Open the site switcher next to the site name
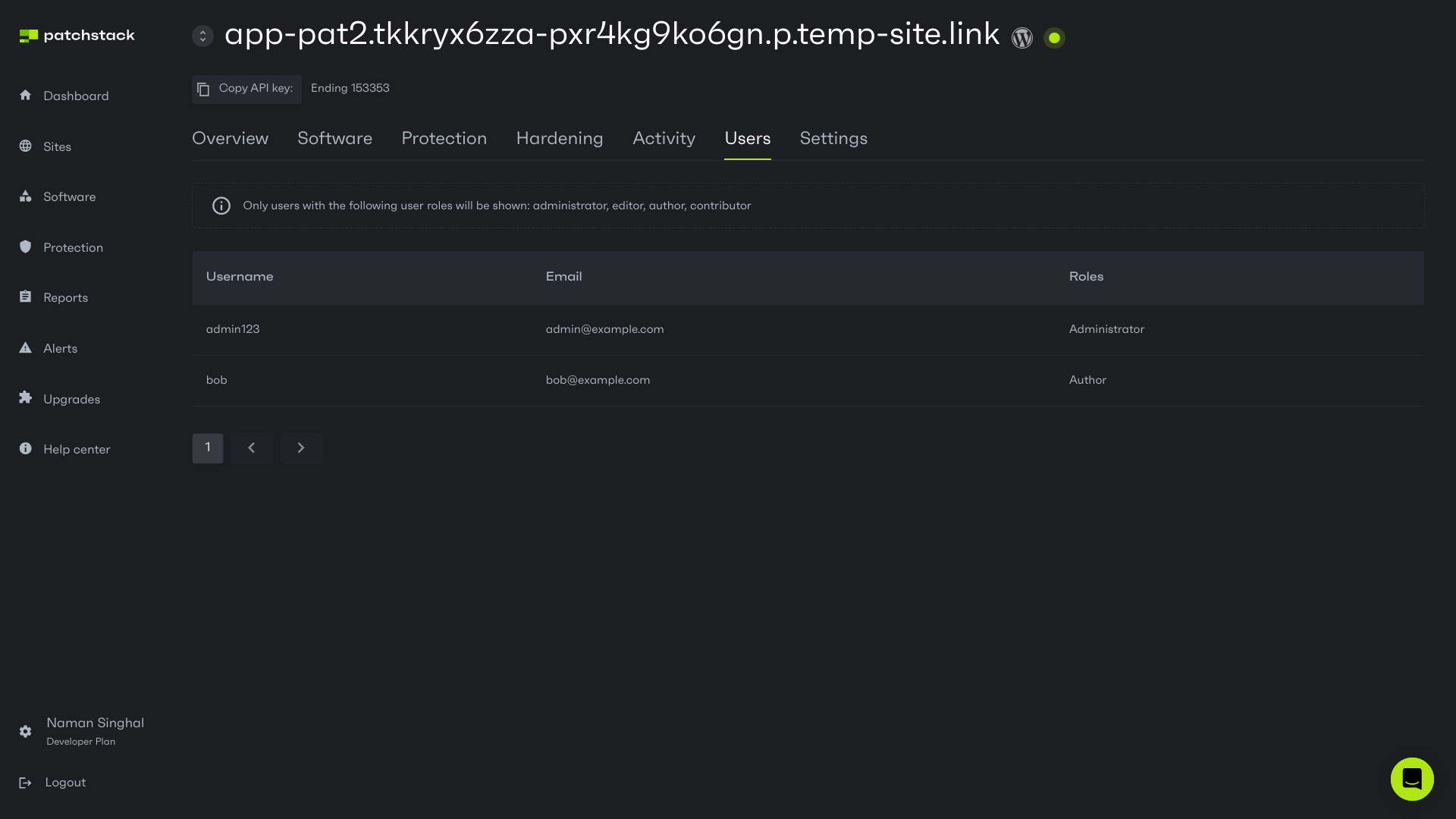1456x819 pixels. click(202, 35)
